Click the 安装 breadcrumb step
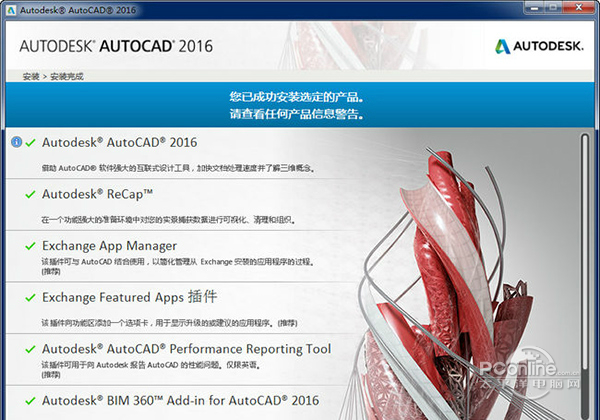The image size is (600, 420). [31, 77]
